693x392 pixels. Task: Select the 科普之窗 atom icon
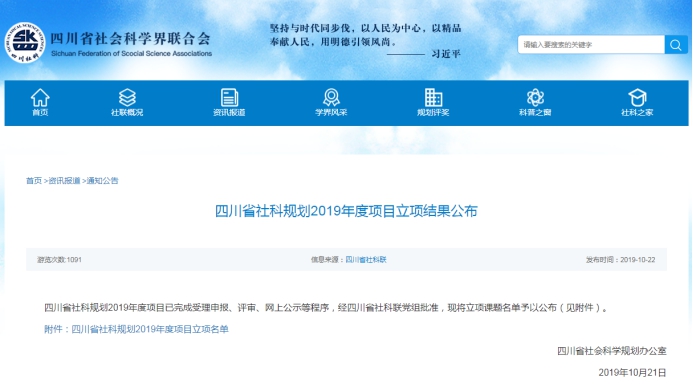[x=535, y=97]
